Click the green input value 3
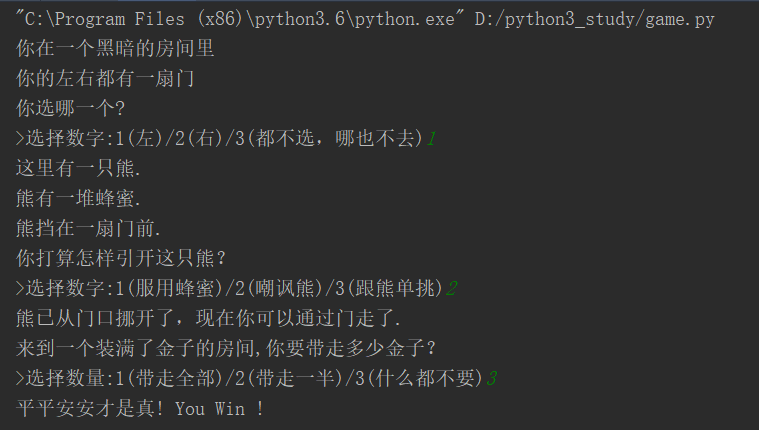 tap(492, 379)
